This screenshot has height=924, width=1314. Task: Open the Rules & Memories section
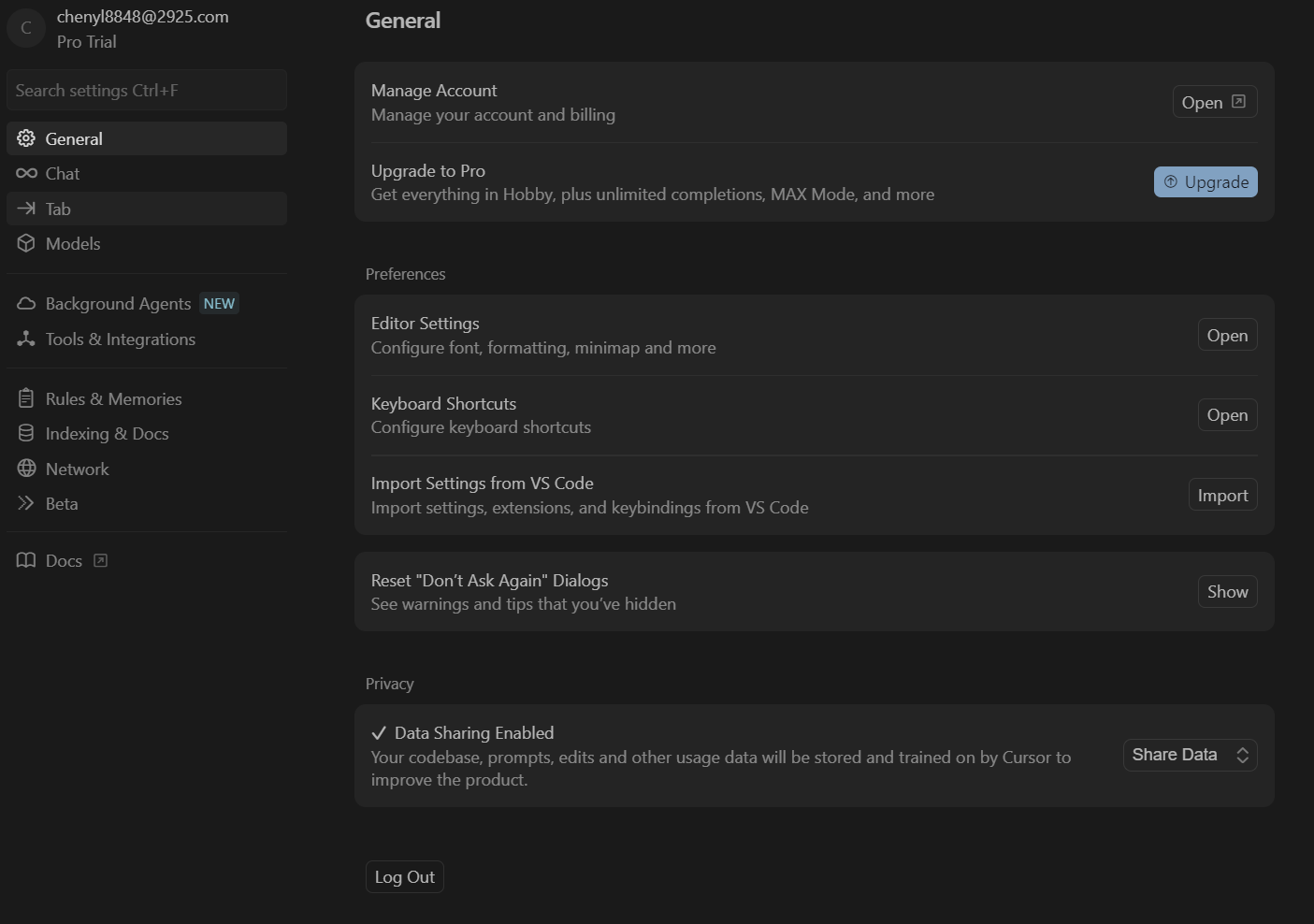113,399
